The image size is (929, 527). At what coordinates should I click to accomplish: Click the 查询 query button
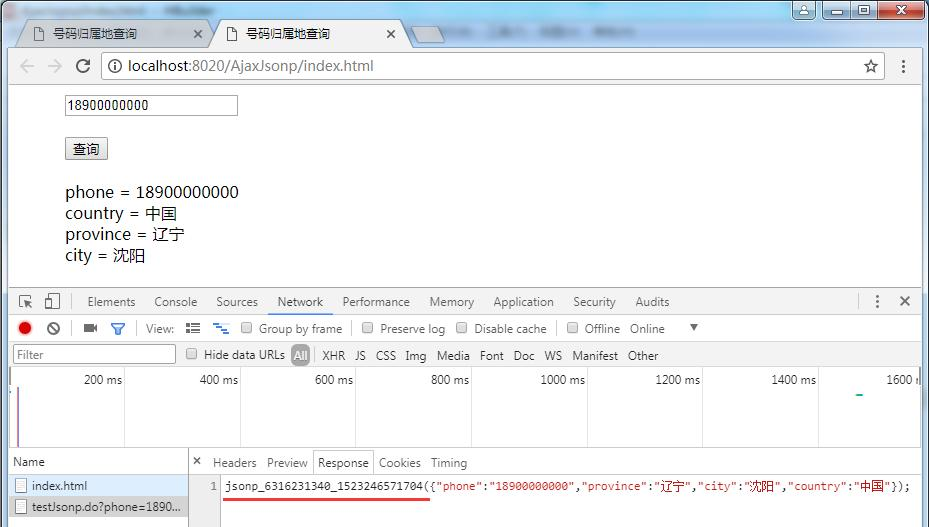(x=87, y=149)
